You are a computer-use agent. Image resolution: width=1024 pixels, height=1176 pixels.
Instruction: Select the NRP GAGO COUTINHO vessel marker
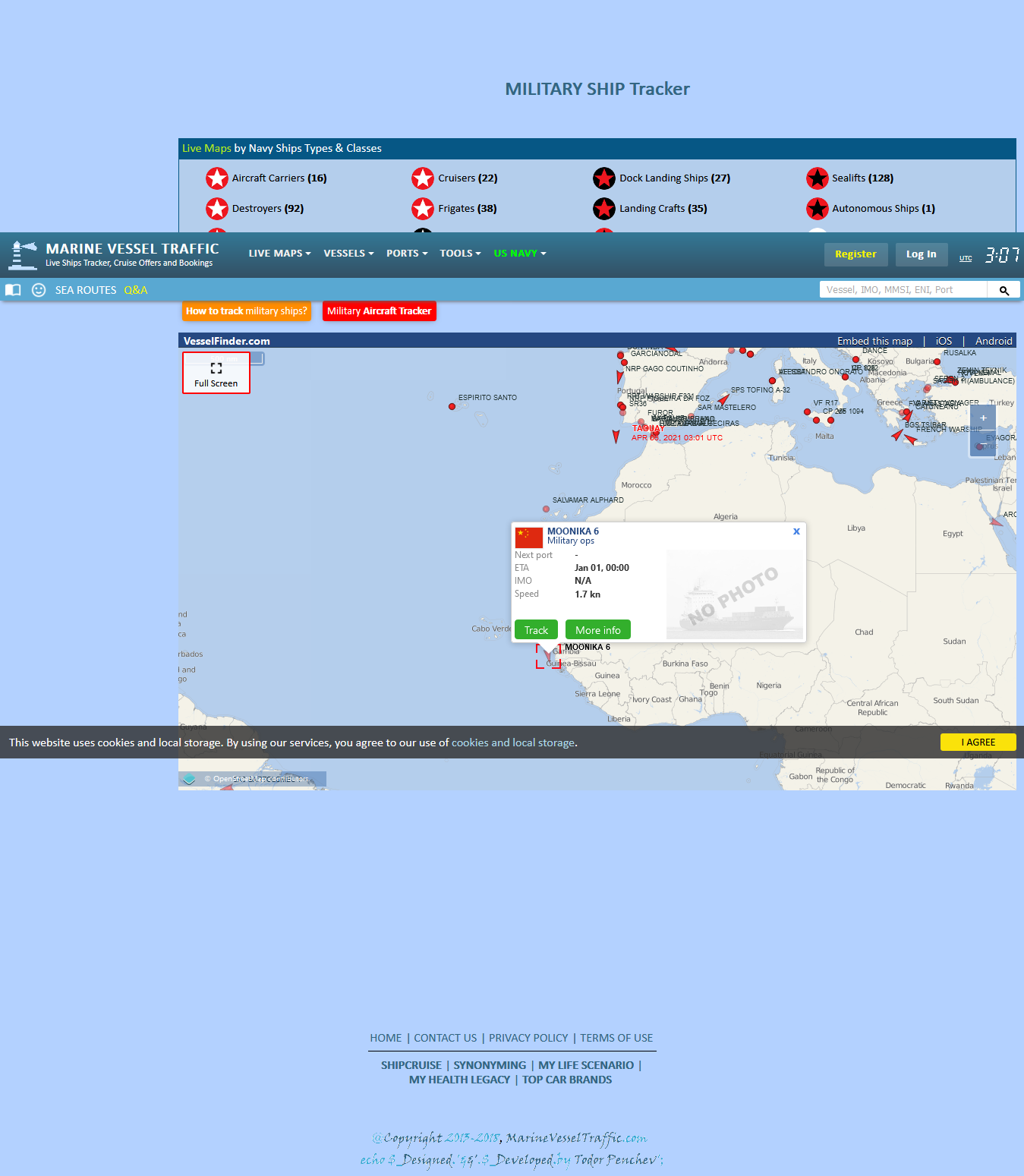tap(624, 363)
